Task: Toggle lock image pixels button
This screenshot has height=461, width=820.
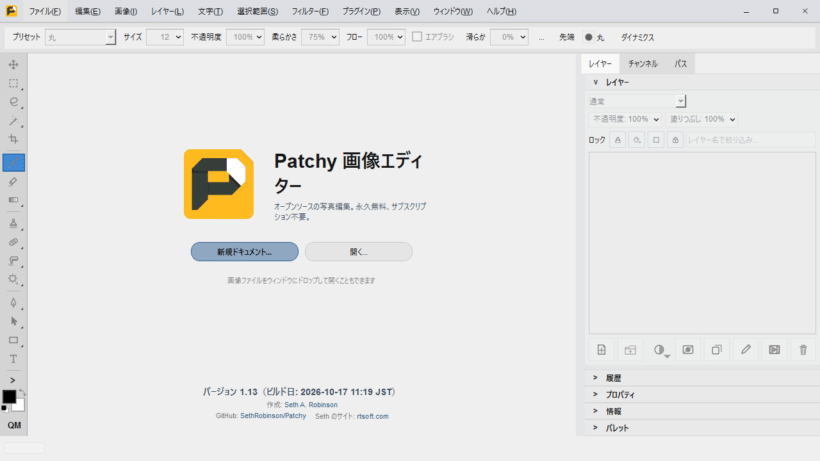Action: [x=636, y=140]
